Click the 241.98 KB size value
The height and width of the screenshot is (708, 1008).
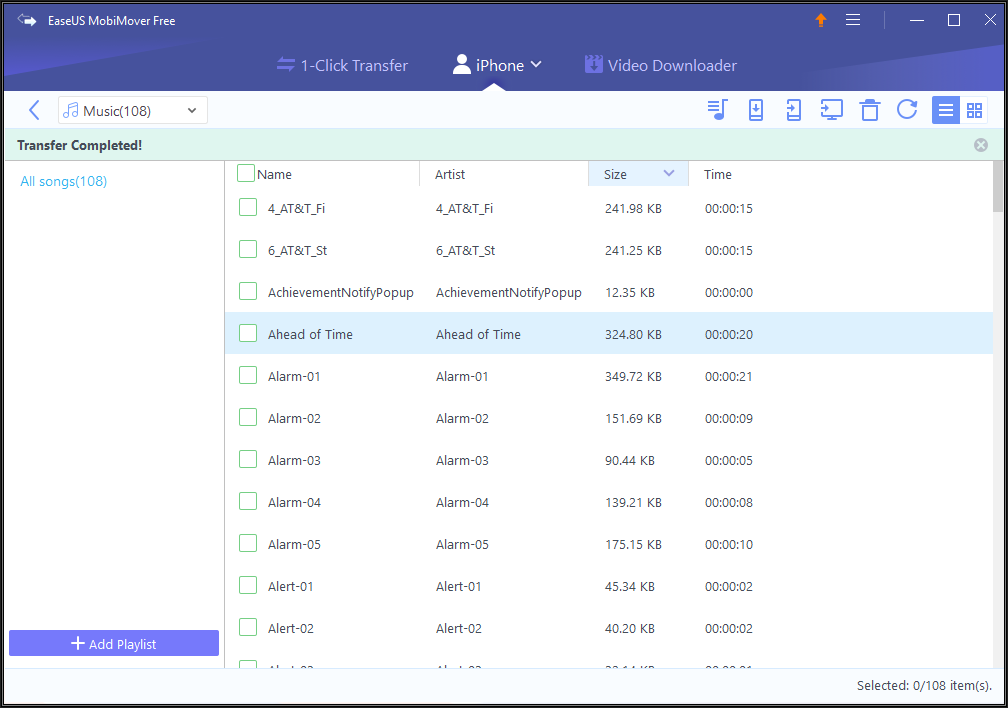pos(633,208)
